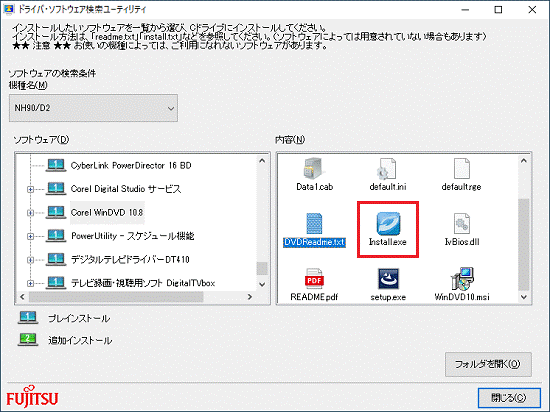Click laptop icon beside PowerUtility スケジュール機能
This screenshot has width=550, height=412.
click(56, 236)
